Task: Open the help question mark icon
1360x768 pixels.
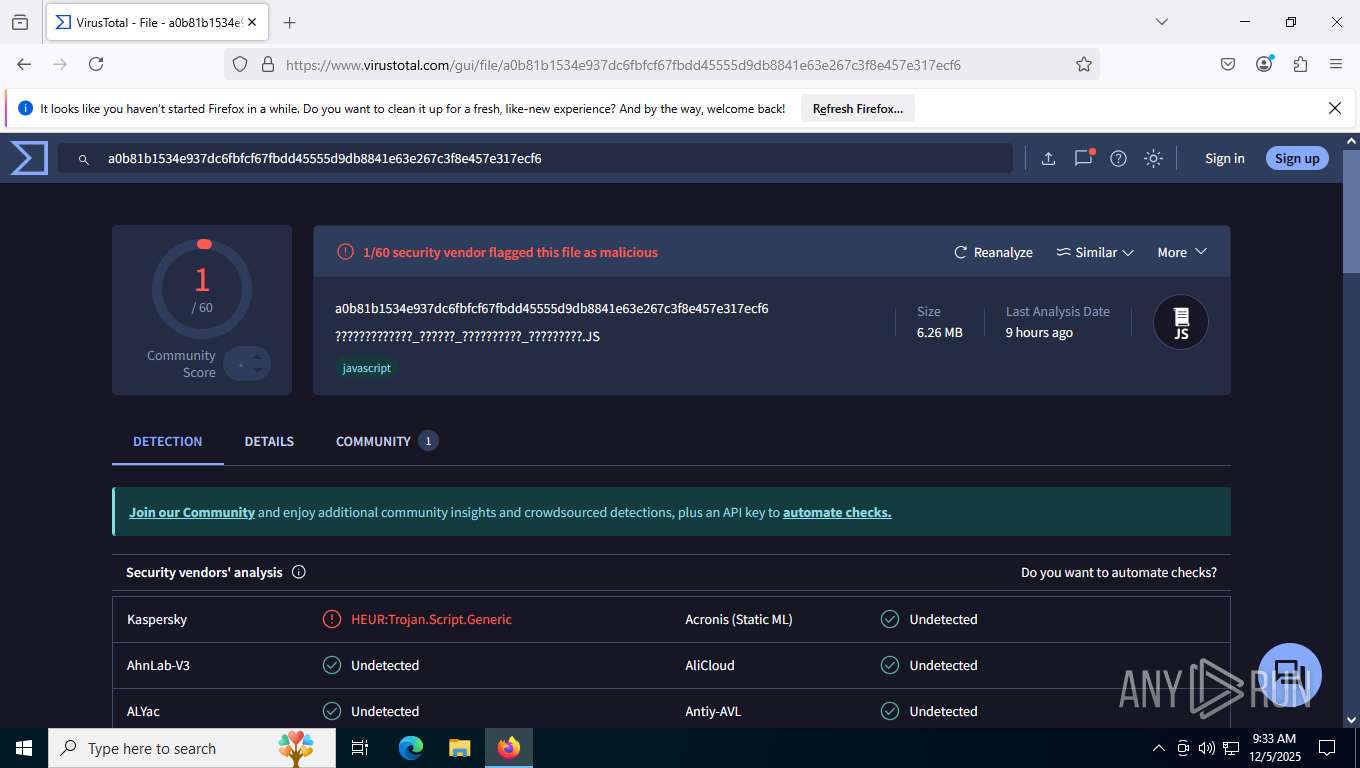Action: (1119, 158)
